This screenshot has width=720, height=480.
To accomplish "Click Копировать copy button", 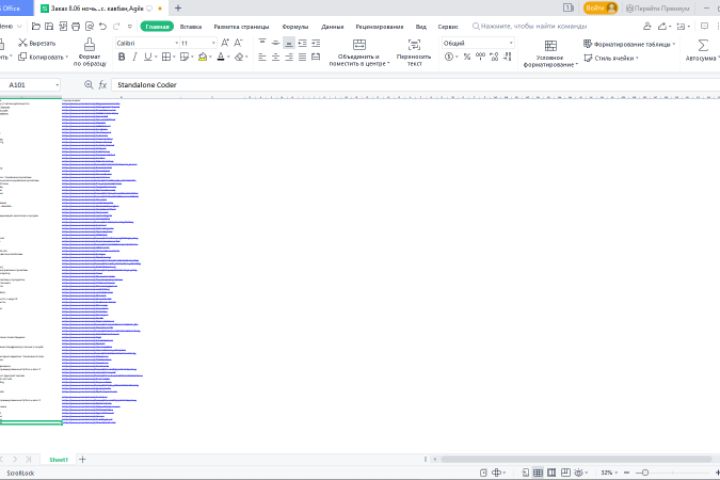I will tap(42, 57).
